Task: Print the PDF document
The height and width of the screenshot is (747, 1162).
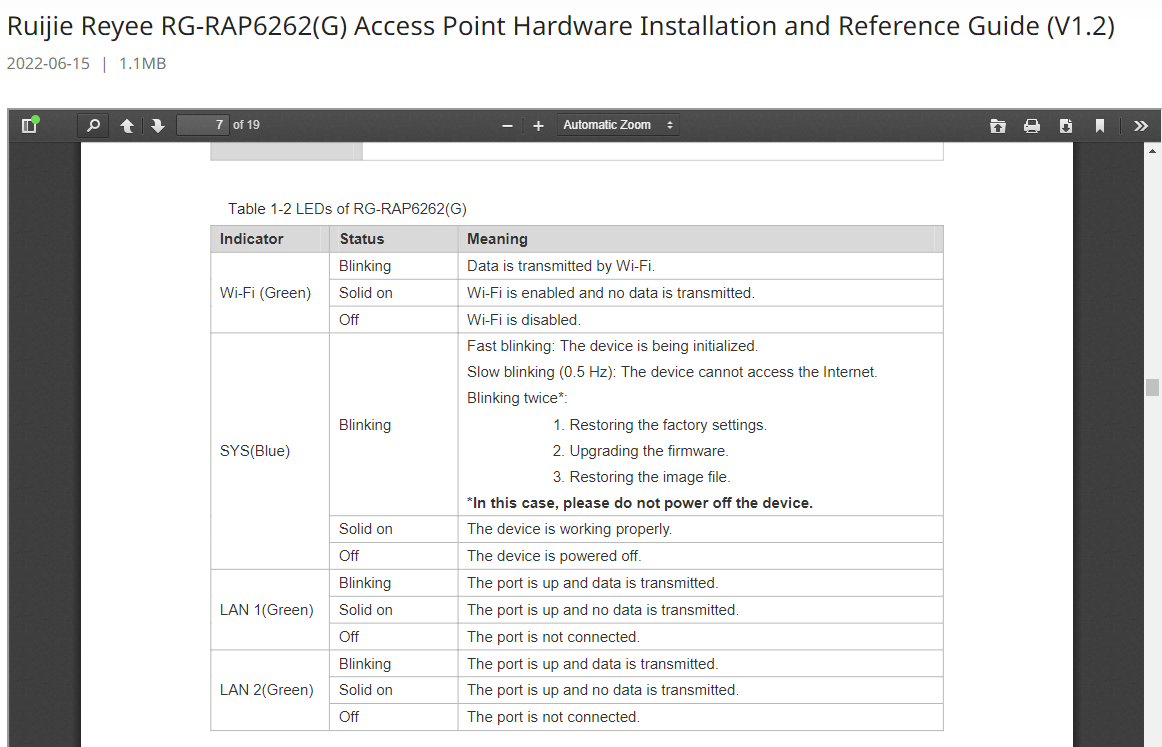Action: (1032, 126)
